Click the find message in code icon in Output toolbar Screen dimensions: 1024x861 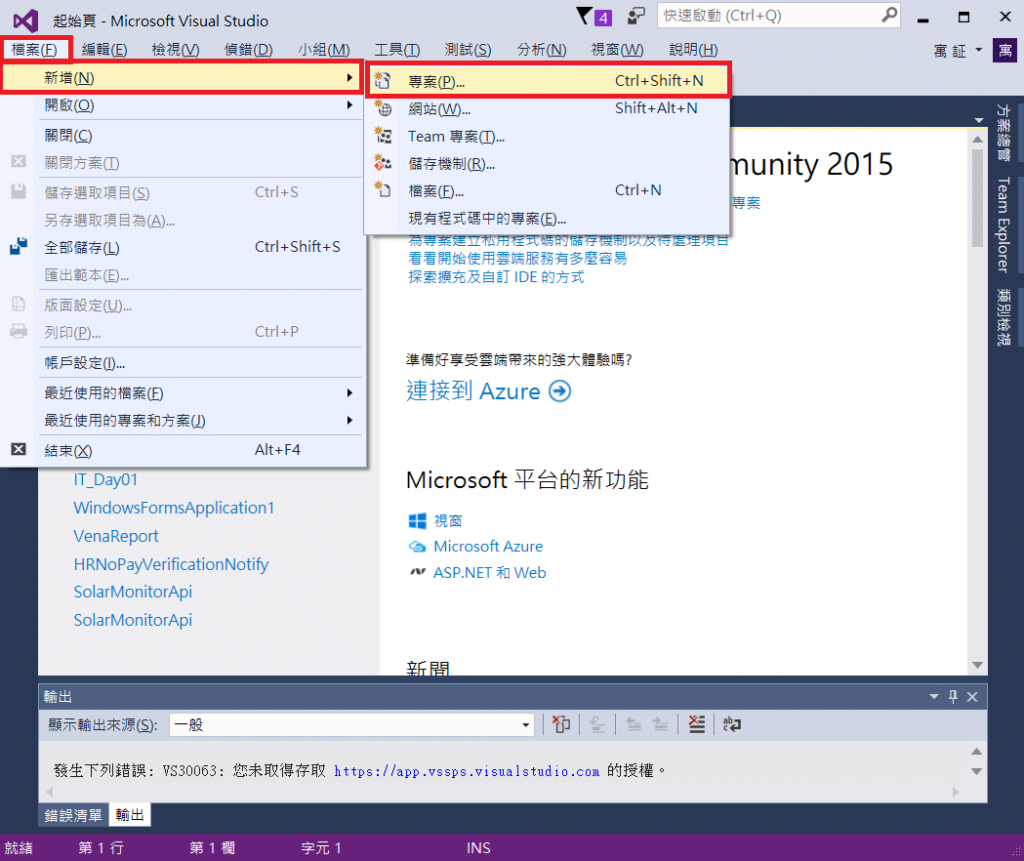pos(561,724)
